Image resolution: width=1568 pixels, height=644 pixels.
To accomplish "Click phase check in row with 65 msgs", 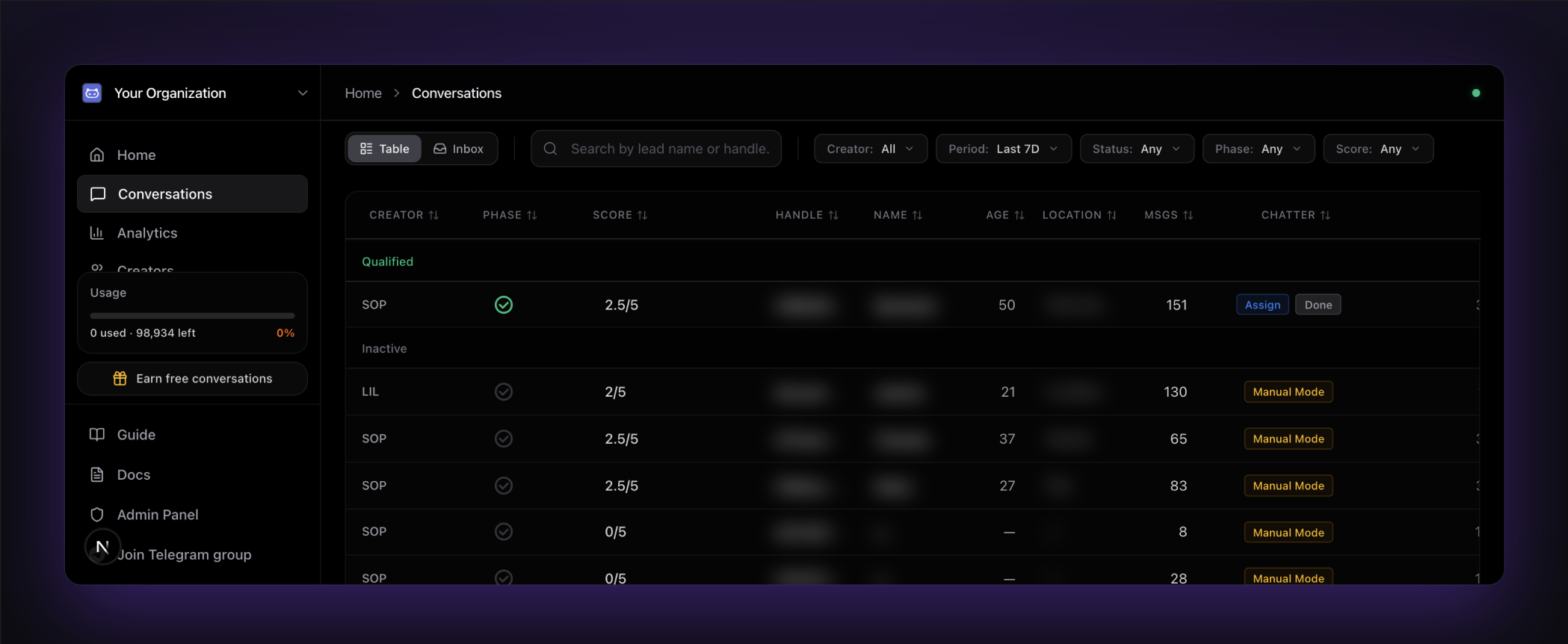I will click(504, 439).
